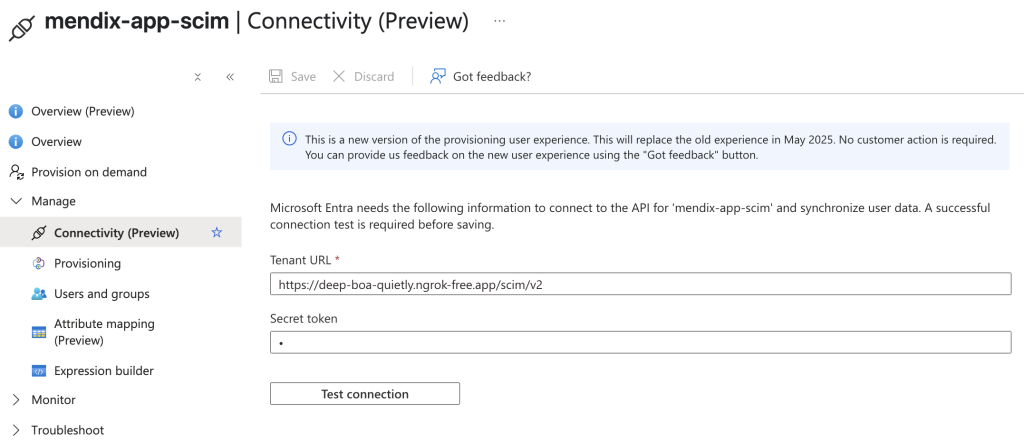The image size is (1024, 443).
Task: Collapse the sidebar with double chevron
Action: coord(230,77)
